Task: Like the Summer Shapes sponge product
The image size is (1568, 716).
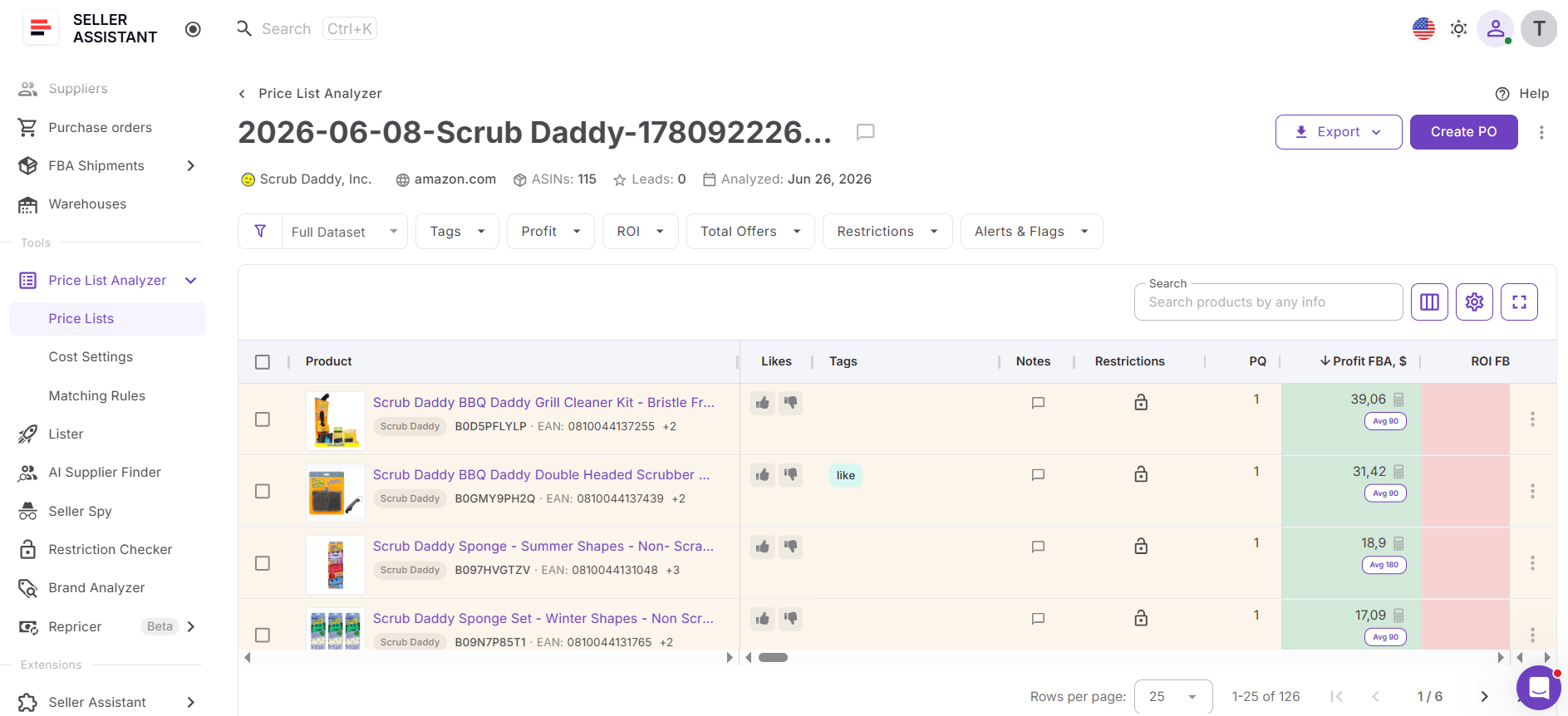Action: pos(762,547)
